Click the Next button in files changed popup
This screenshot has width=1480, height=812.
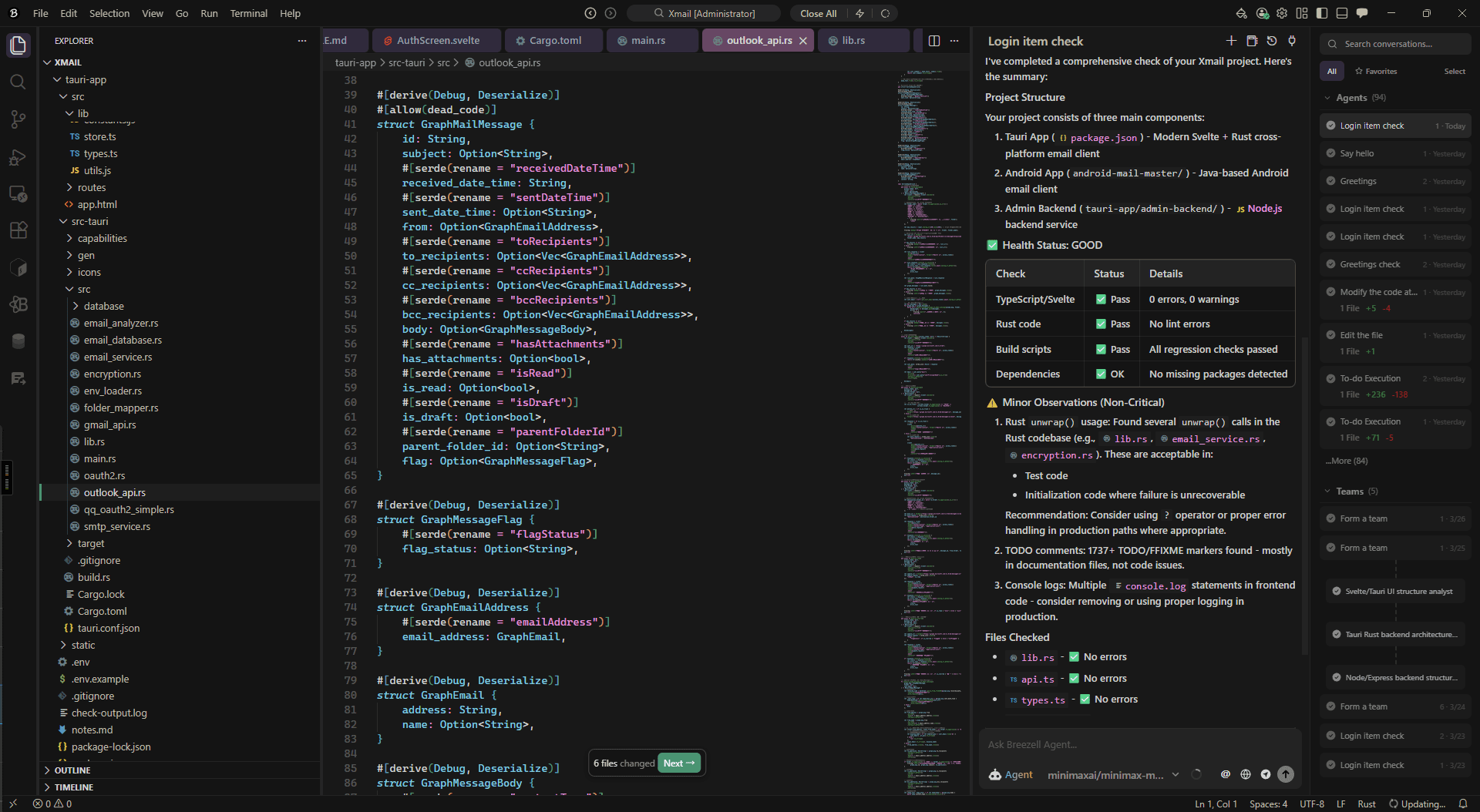coord(678,763)
